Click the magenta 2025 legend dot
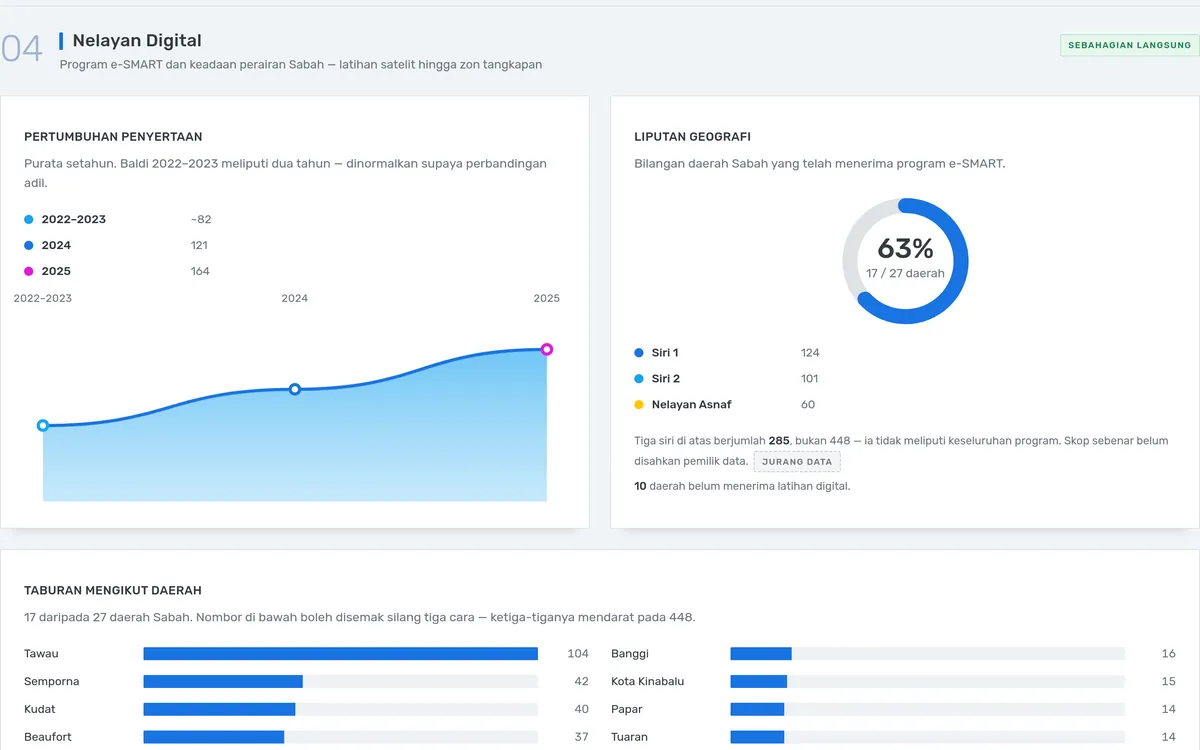 pyautogui.click(x=29, y=271)
